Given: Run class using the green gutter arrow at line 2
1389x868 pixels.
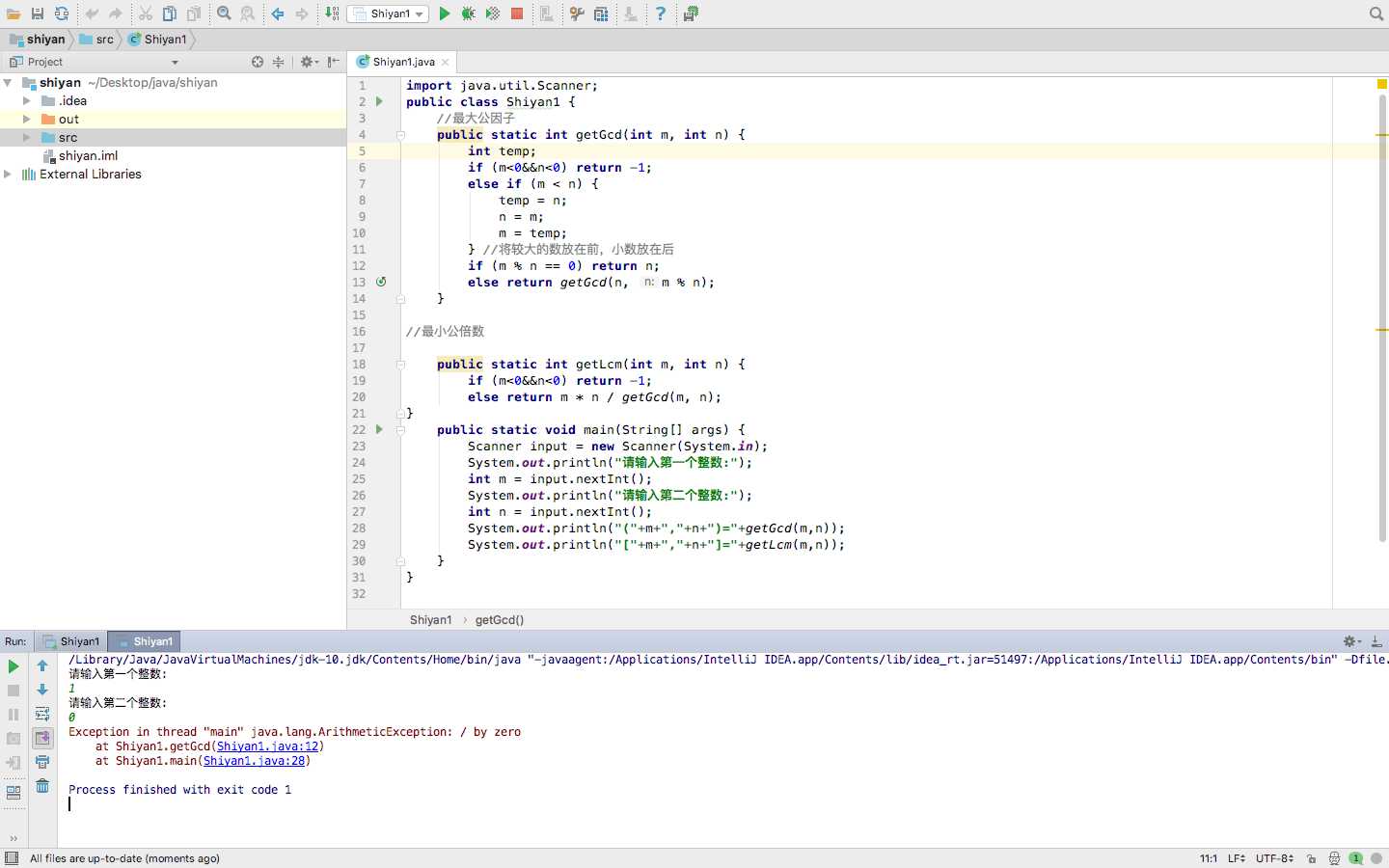Looking at the screenshot, I should coord(379,101).
